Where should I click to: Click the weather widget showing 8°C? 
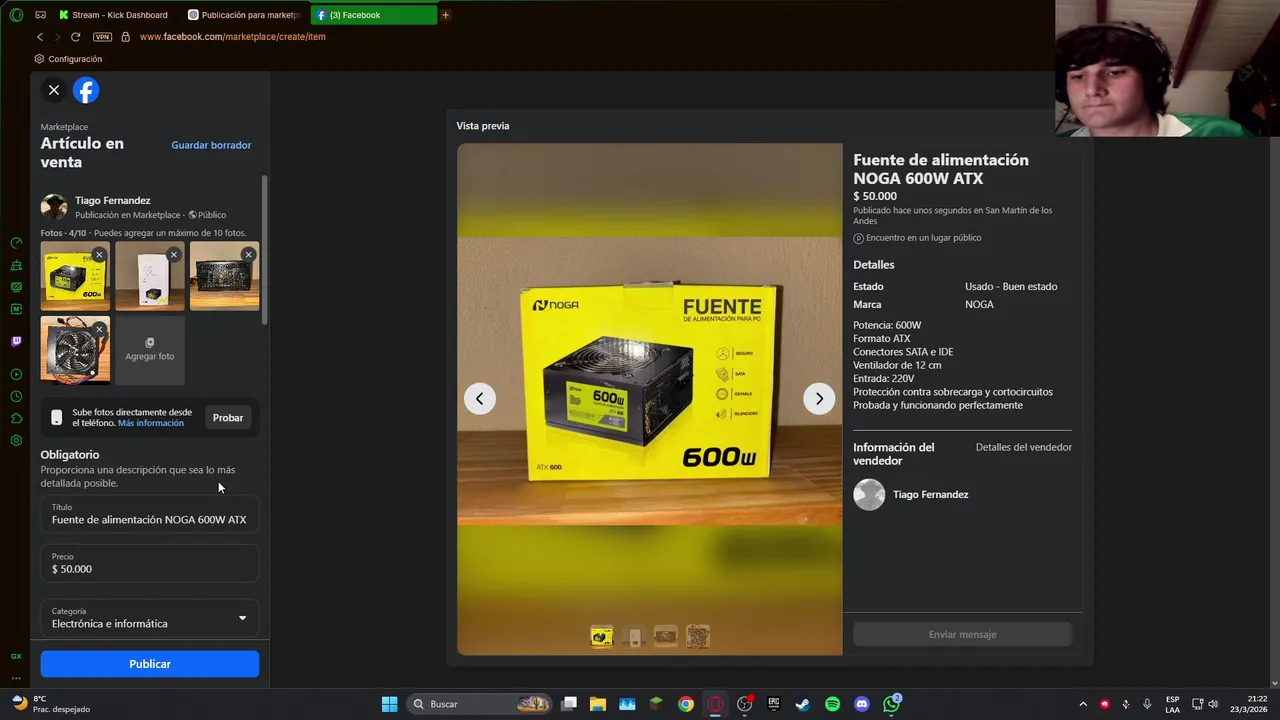(50, 704)
